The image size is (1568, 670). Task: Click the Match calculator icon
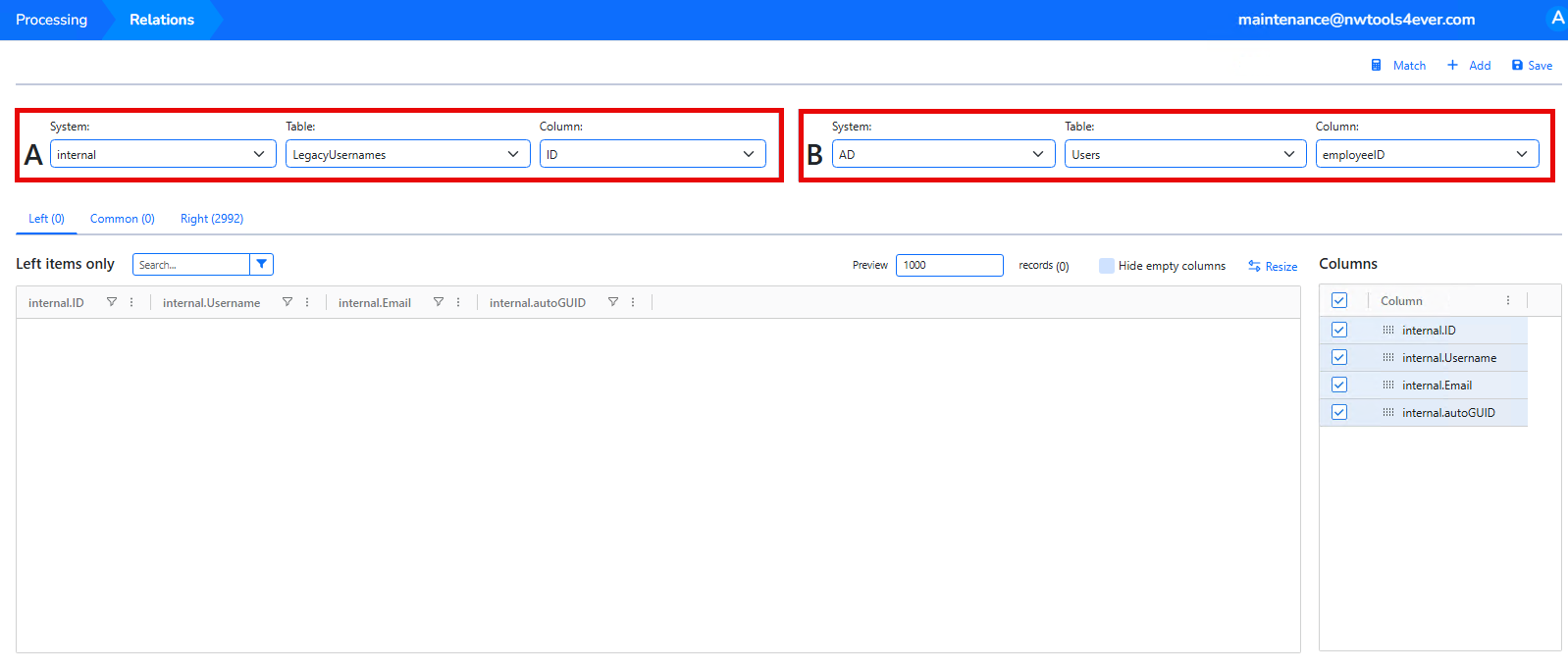1376,66
